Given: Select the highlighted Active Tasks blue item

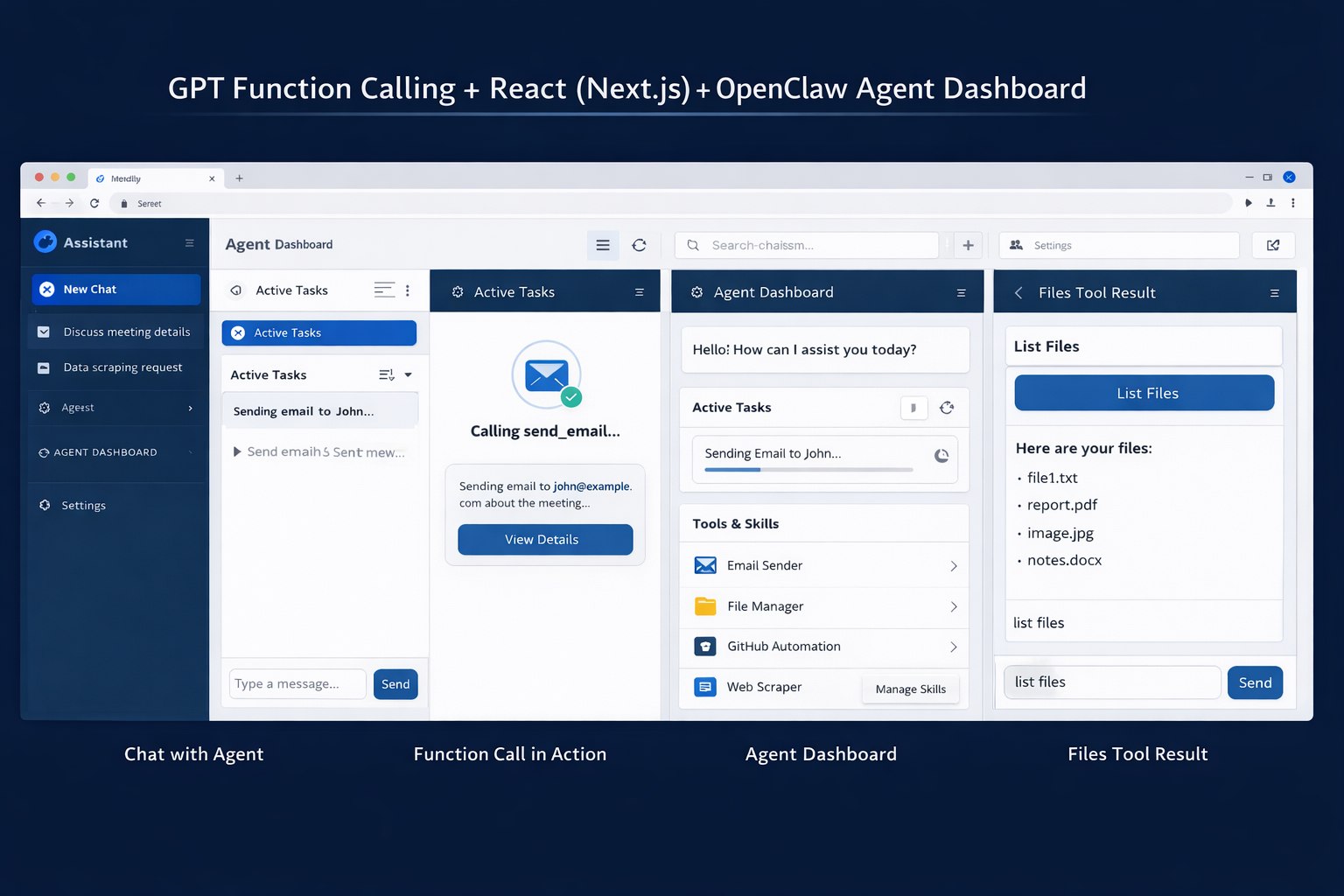Looking at the screenshot, I should click(x=319, y=332).
